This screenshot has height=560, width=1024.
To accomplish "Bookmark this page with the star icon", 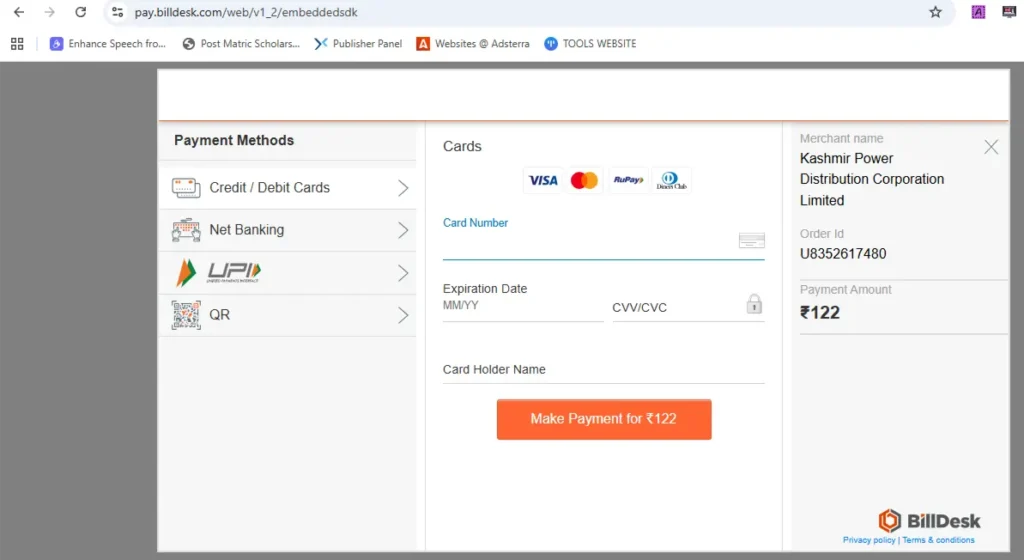I will tap(935, 12).
